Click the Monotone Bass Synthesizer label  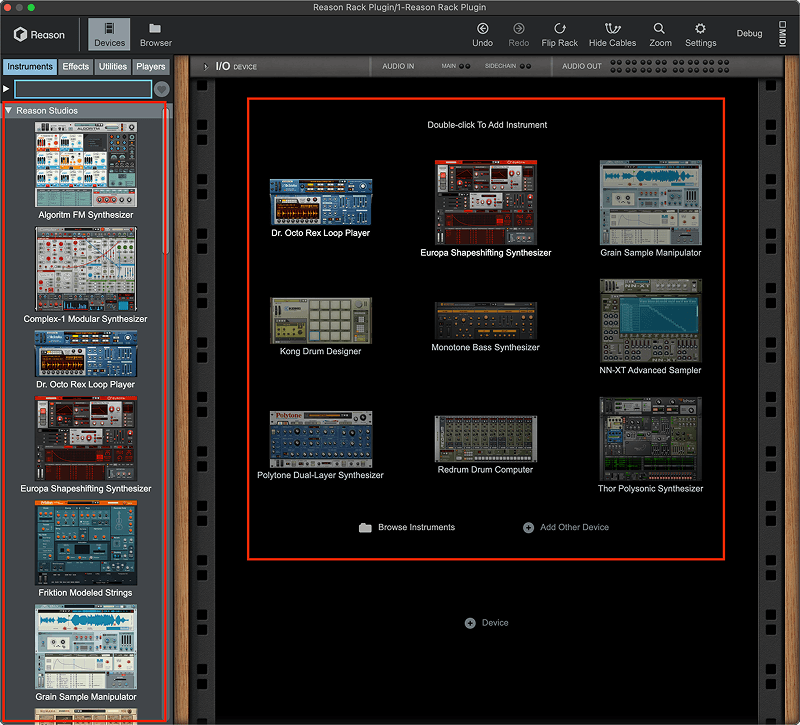[x=485, y=347]
